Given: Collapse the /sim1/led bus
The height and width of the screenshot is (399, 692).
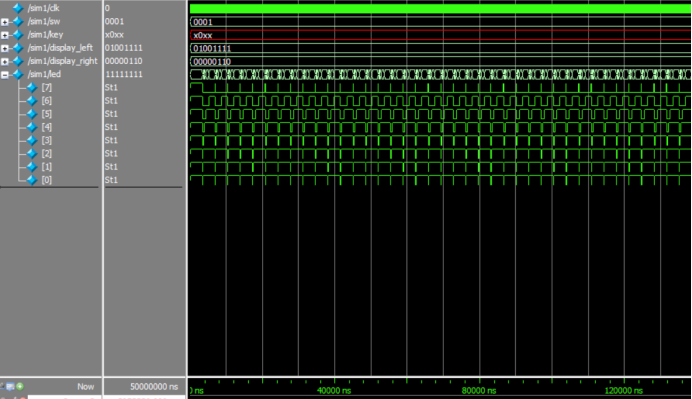Looking at the screenshot, I should (x=4, y=75).
